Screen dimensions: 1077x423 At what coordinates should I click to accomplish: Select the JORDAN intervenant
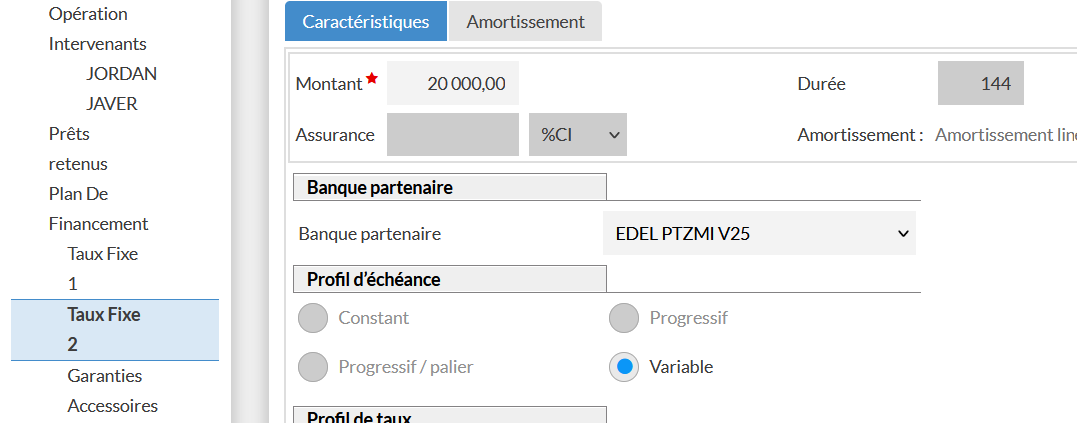point(121,74)
